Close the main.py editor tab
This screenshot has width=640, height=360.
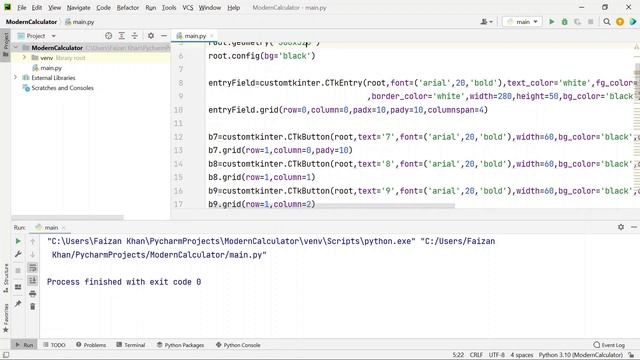coord(212,36)
